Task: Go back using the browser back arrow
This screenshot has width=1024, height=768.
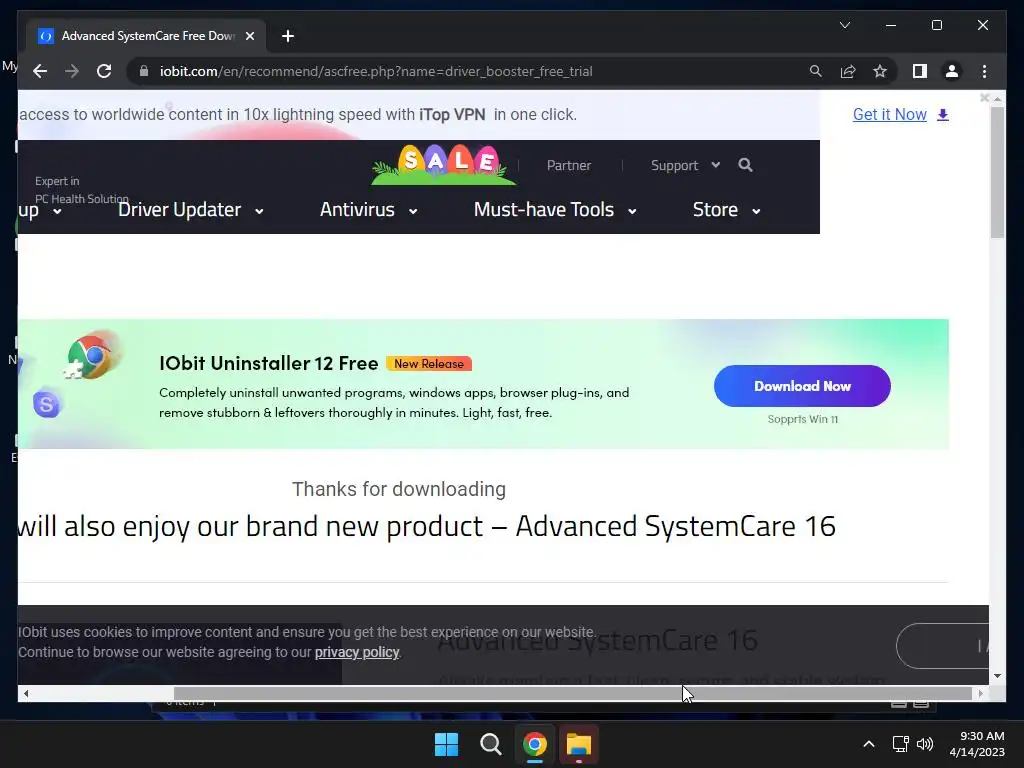Action: [x=40, y=71]
